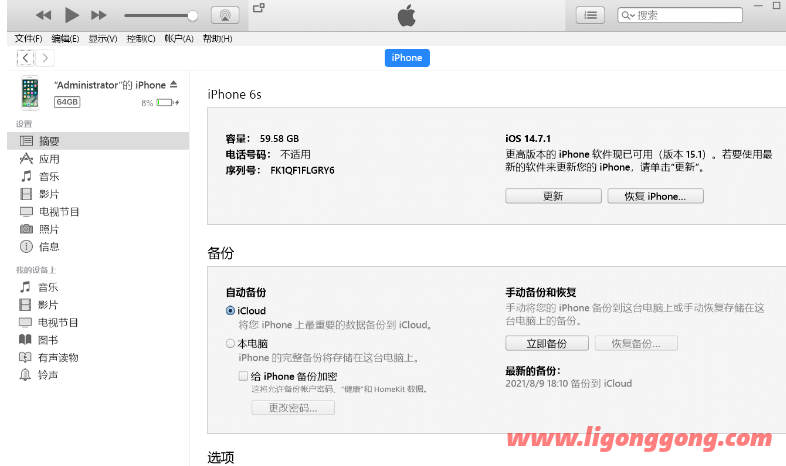This screenshot has height=466, width=786.
Task: Click the iOS 14.7.1 version text
Action: tap(528, 138)
